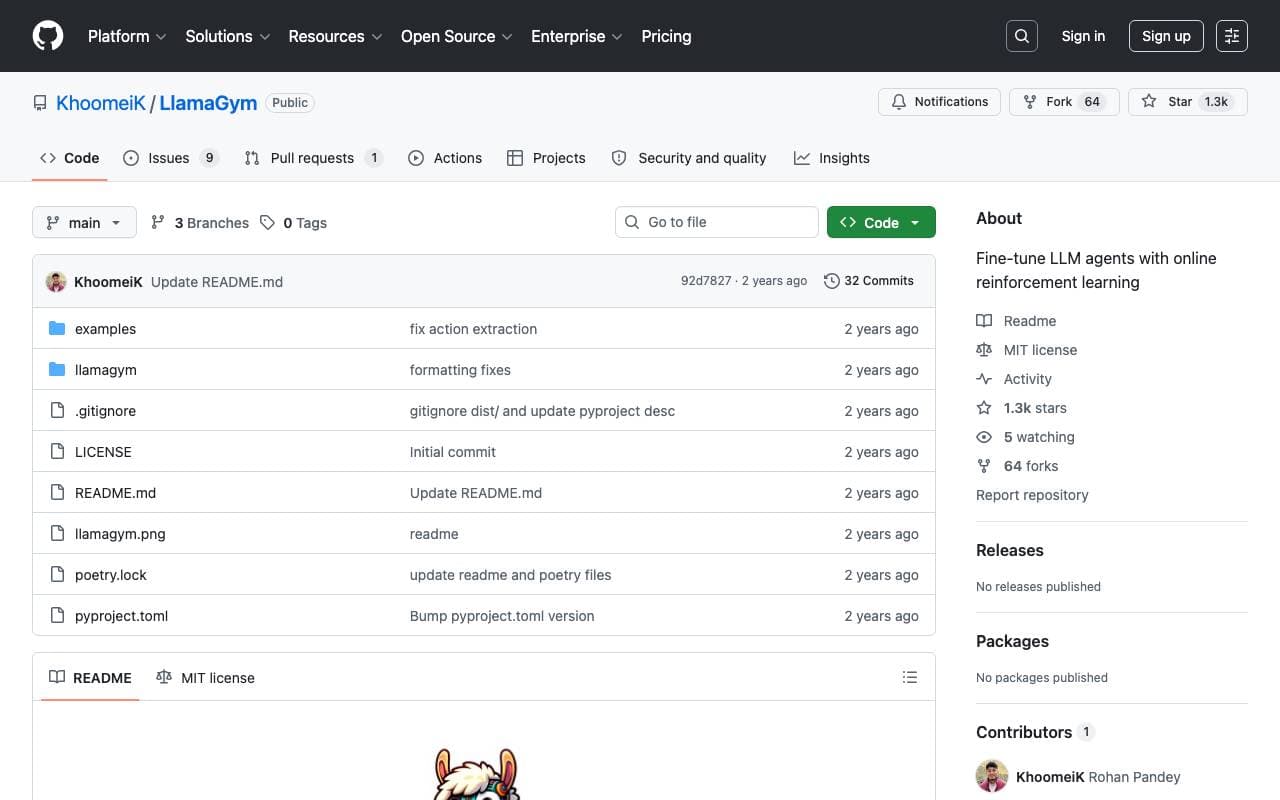Image resolution: width=1280 pixels, height=800 pixels.
Task: Click the commit history clock icon
Action: [831, 281]
